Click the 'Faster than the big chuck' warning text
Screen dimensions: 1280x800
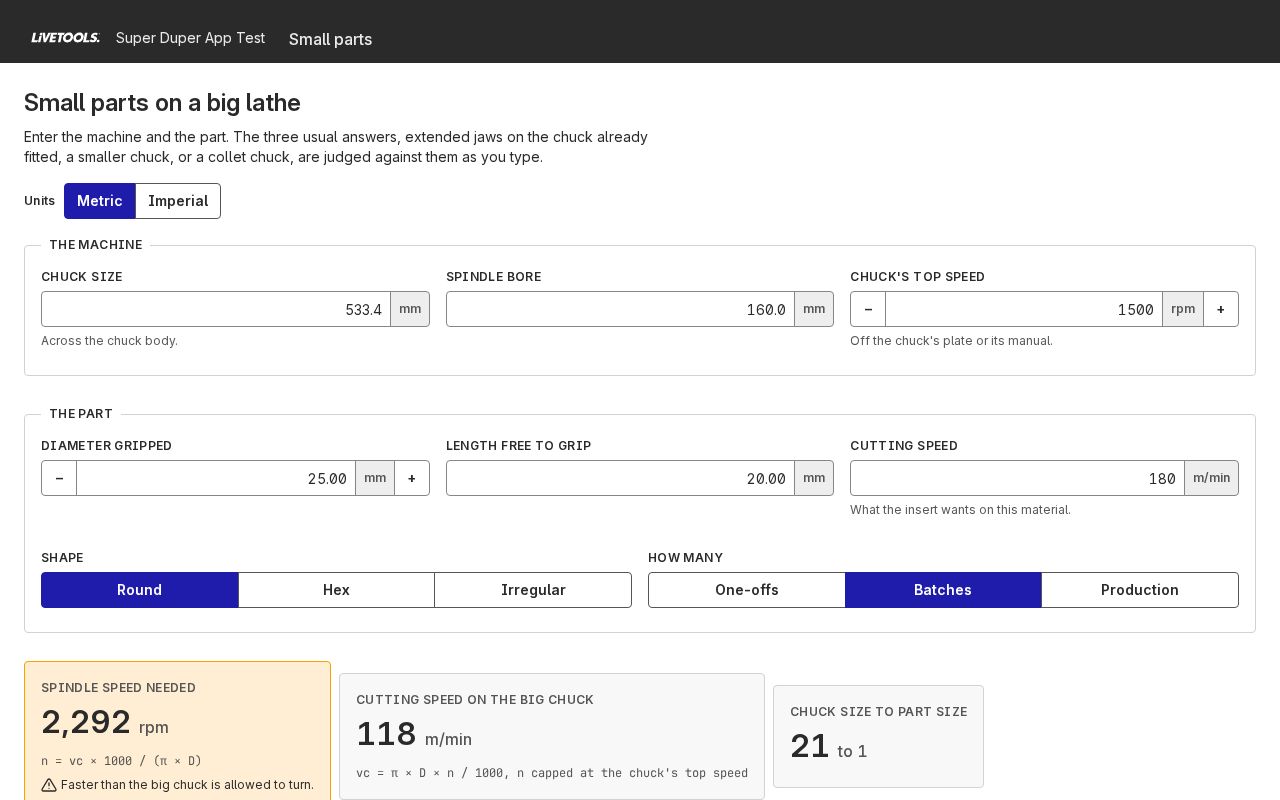click(187, 785)
